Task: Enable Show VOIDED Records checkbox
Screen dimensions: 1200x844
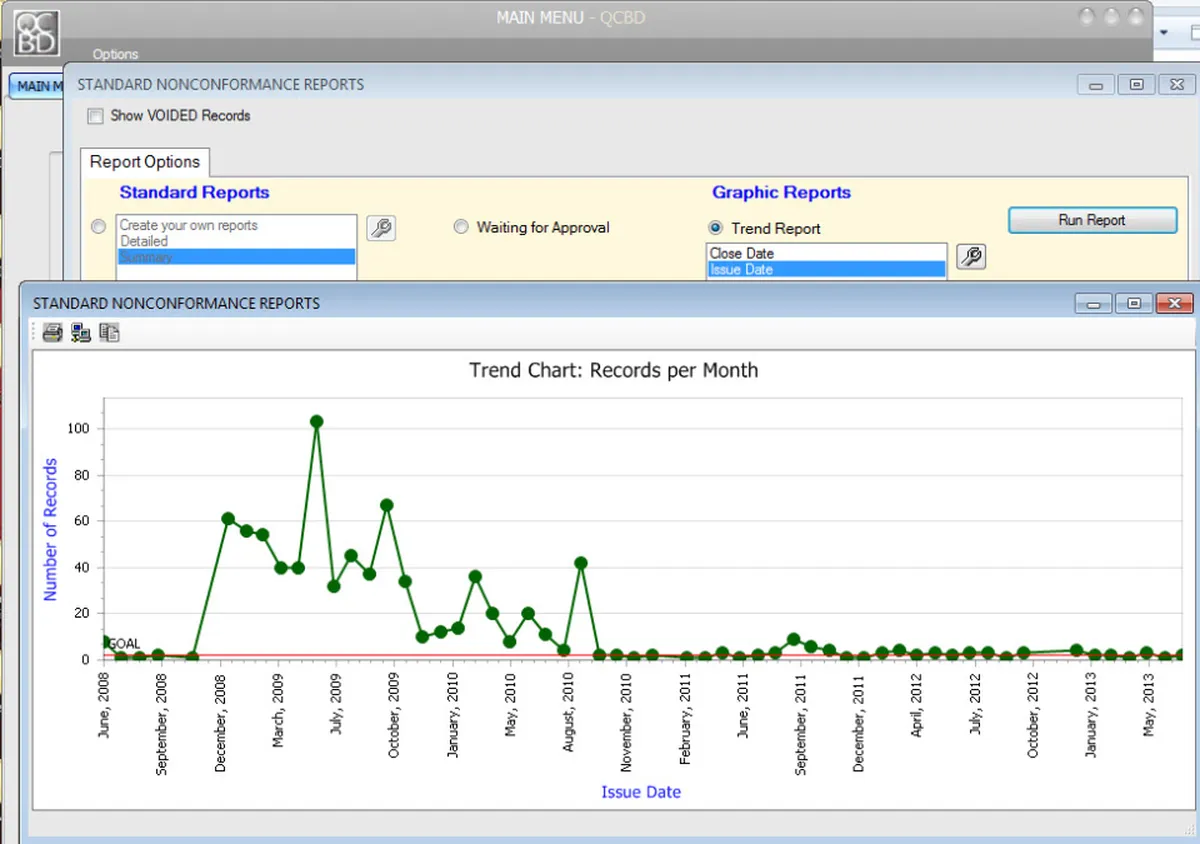Action: click(x=95, y=116)
